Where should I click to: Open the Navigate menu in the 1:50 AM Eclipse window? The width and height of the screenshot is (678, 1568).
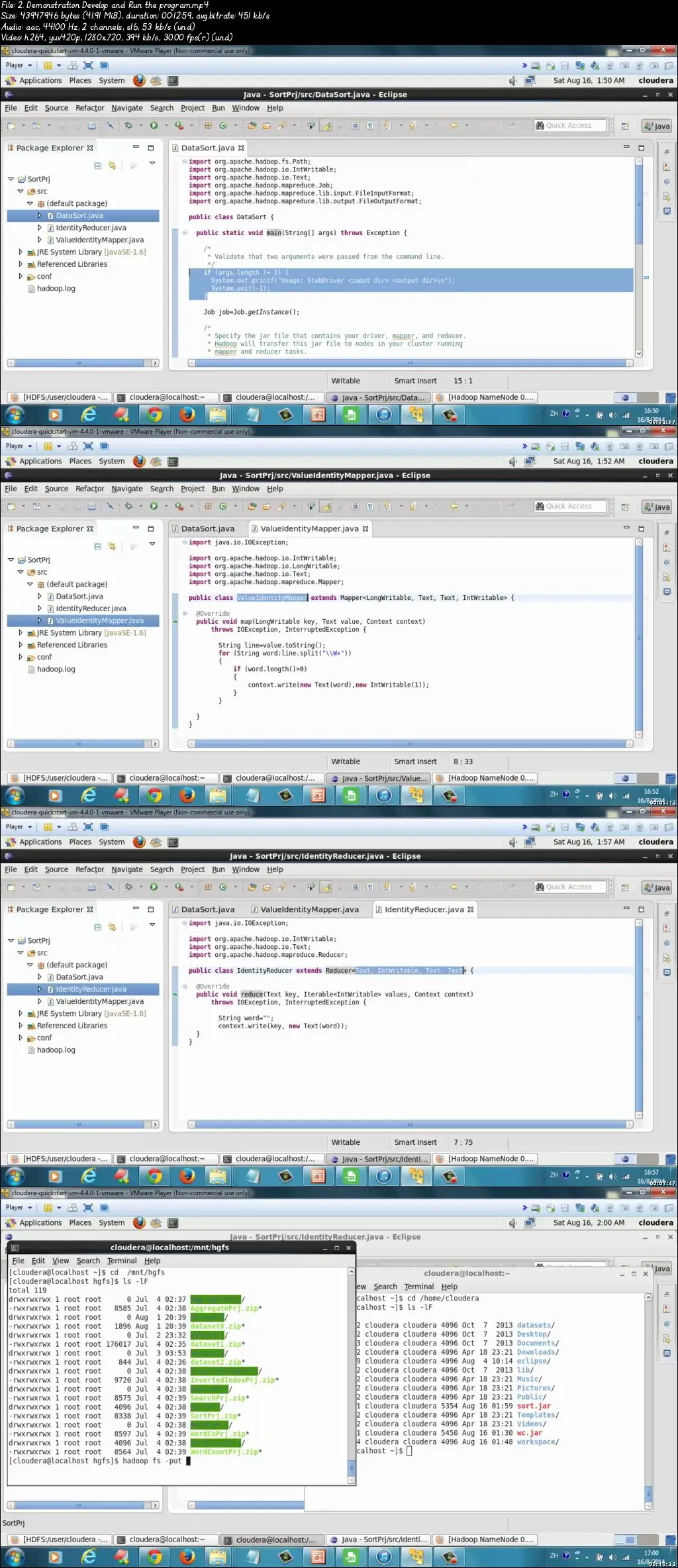[127, 108]
